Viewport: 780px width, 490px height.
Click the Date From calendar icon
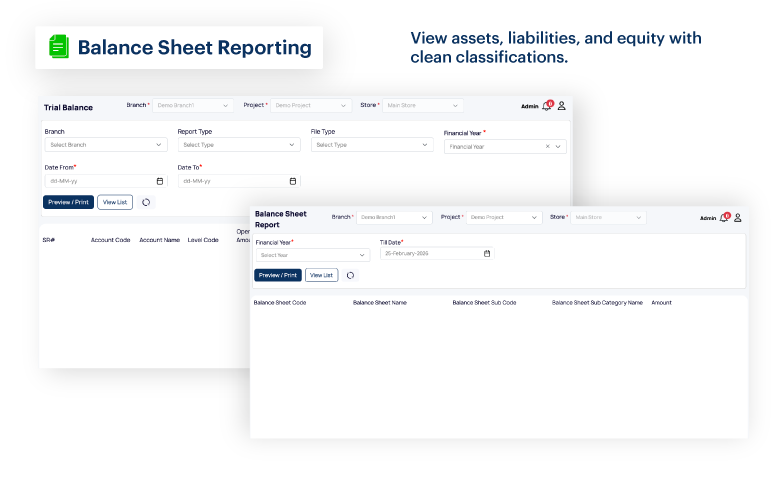click(160, 181)
